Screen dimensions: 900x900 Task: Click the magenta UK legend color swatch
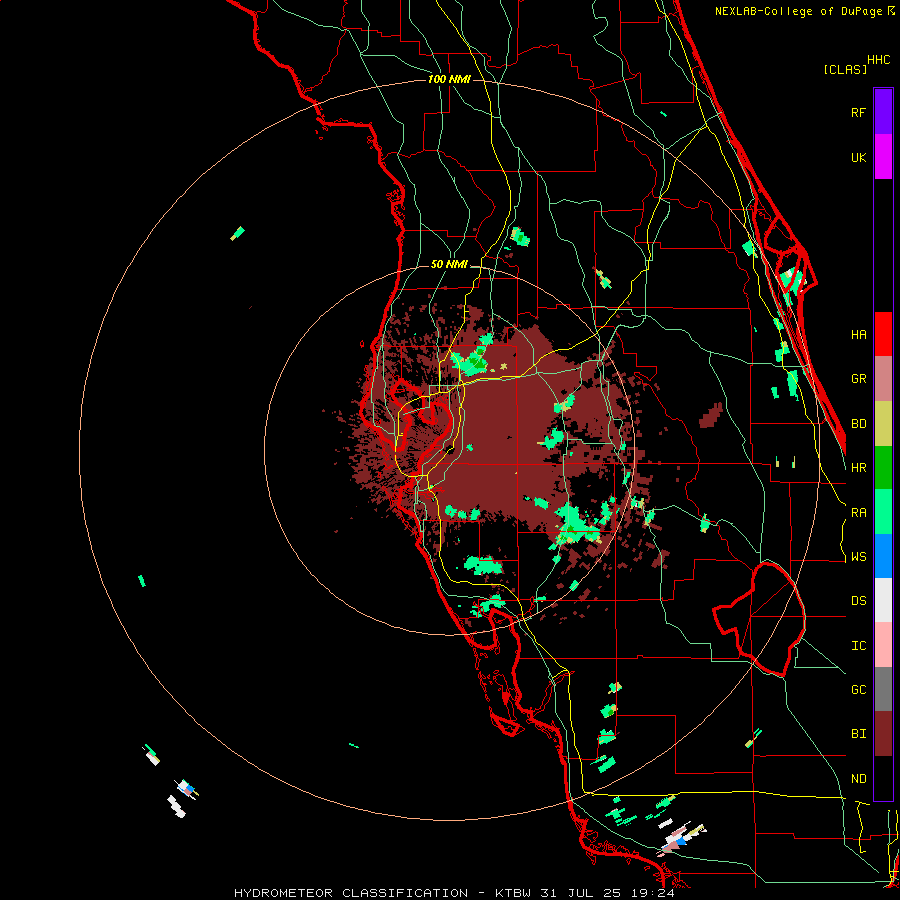tap(883, 157)
